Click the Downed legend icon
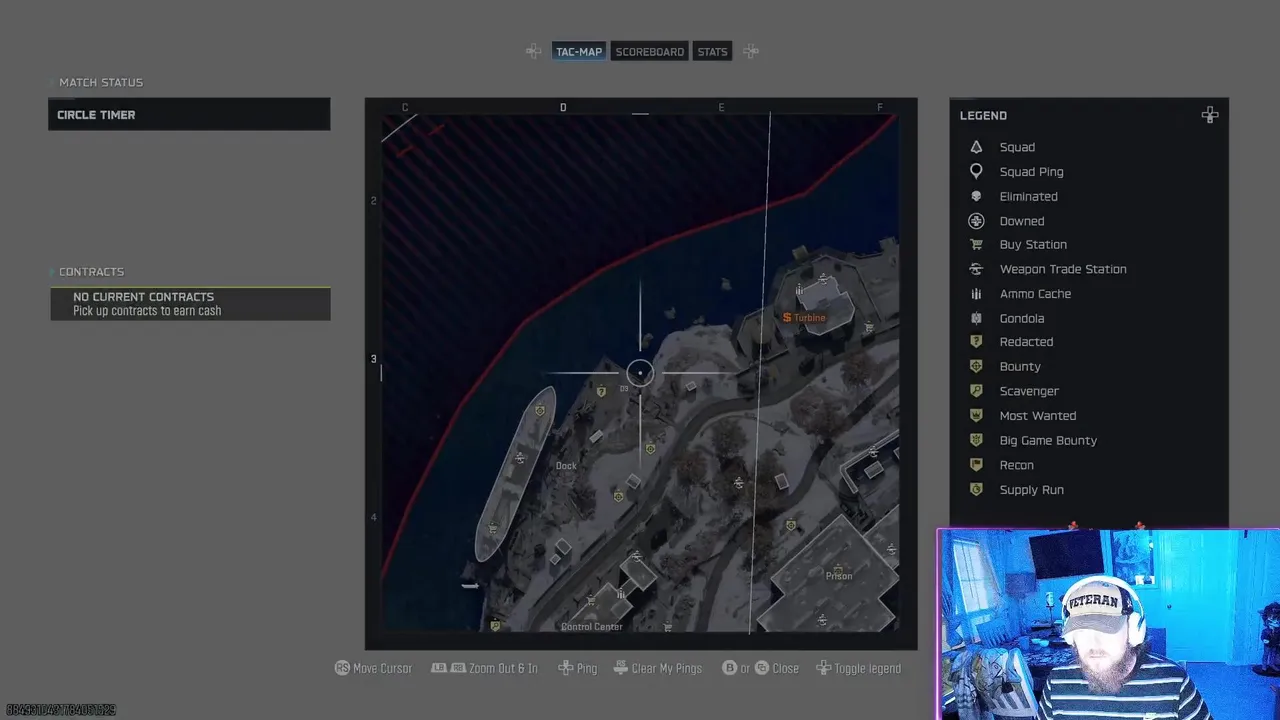 click(976, 221)
